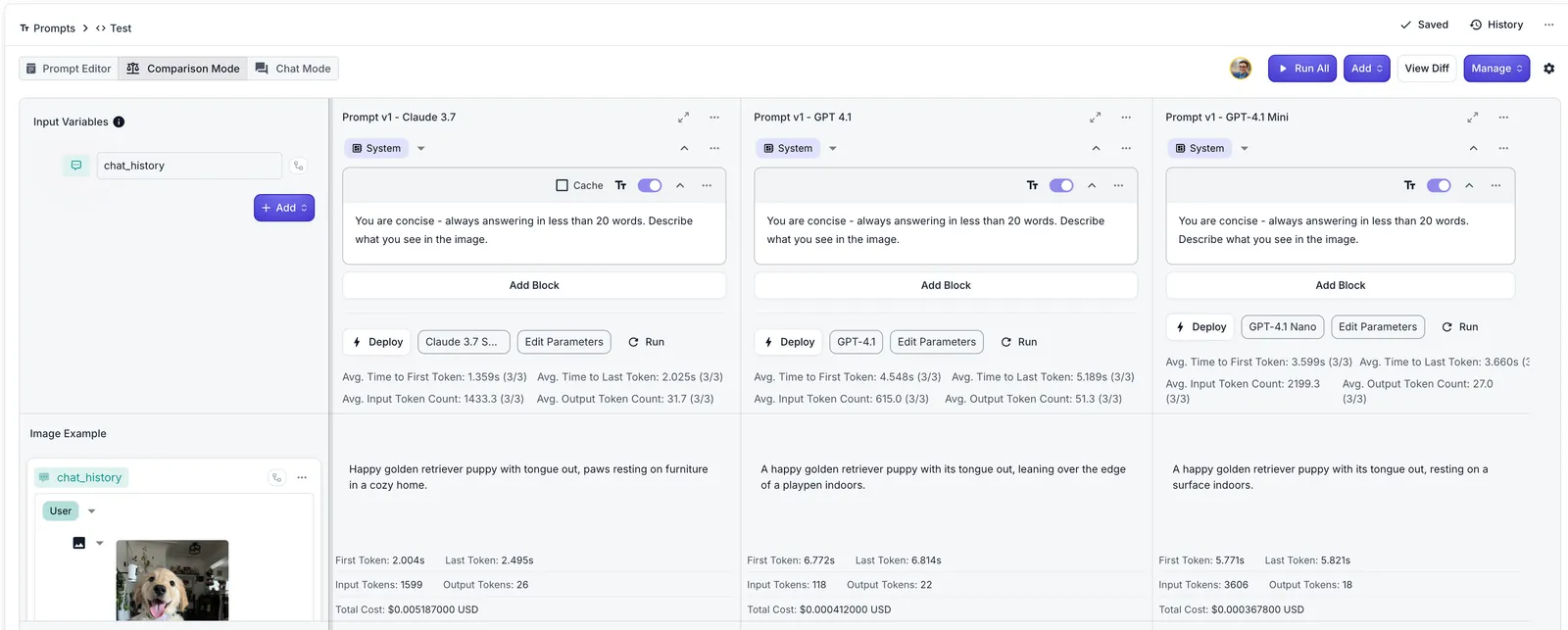Click View Diff button
1568x630 pixels.
1426,69
